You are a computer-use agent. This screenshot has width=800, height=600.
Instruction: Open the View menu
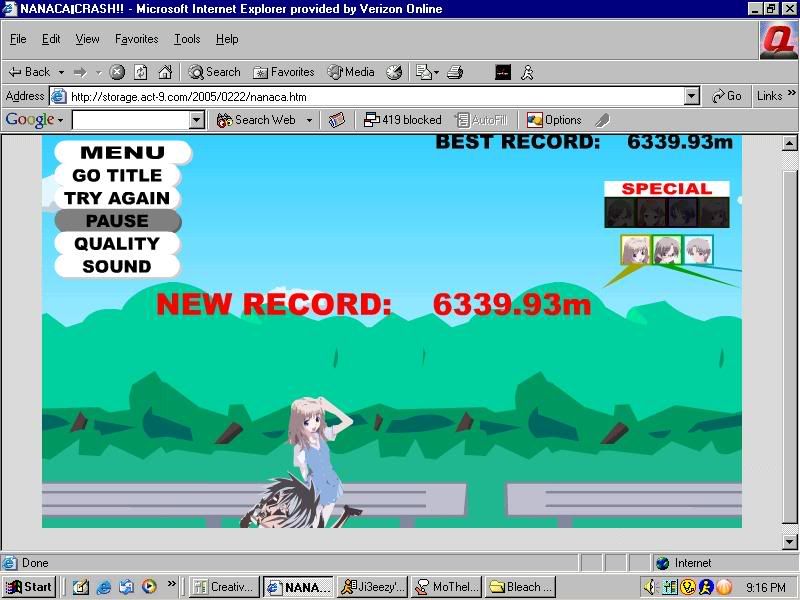[87, 39]
